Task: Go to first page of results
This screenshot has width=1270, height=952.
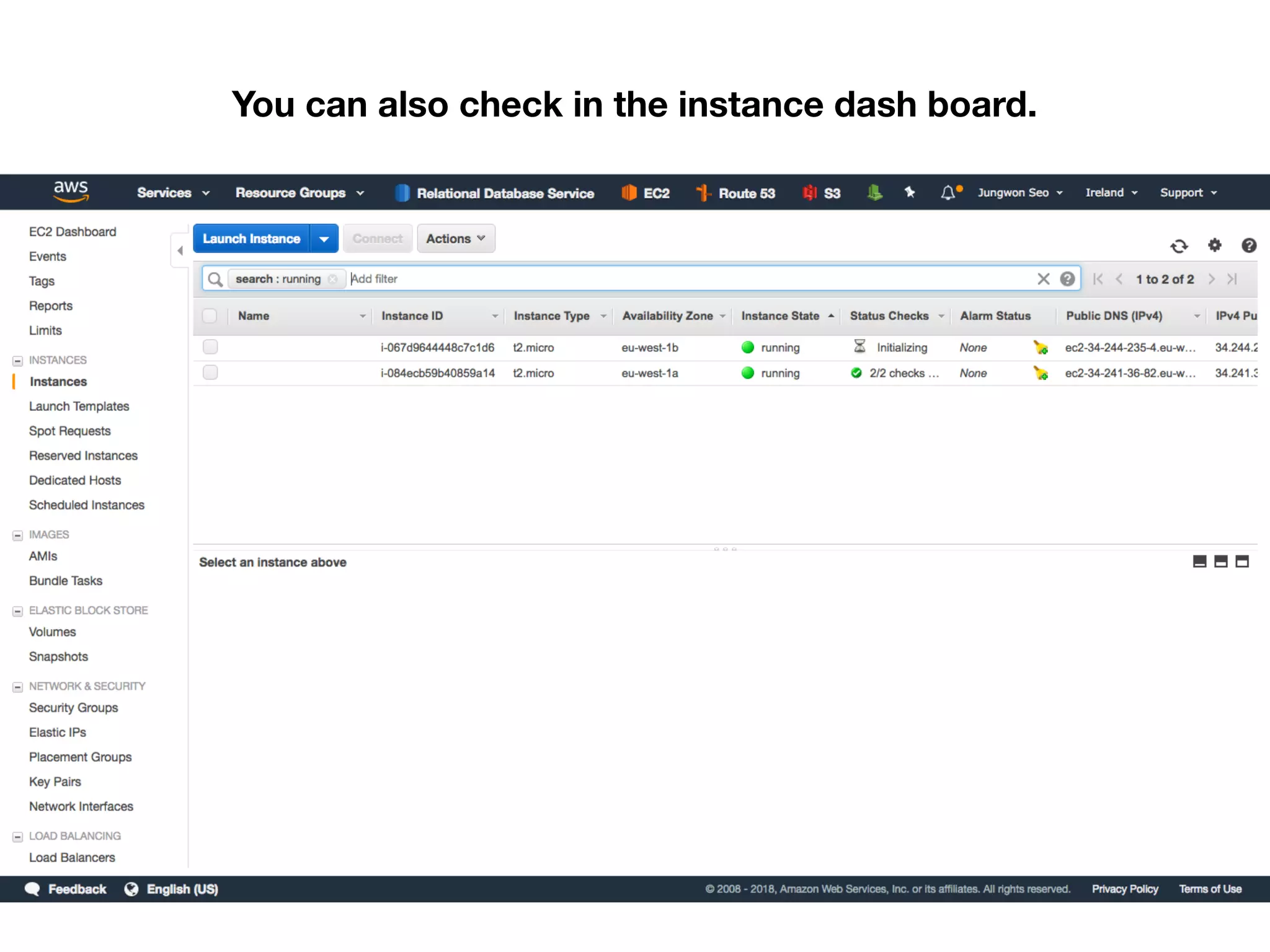Action: [x=1098, y=279]
